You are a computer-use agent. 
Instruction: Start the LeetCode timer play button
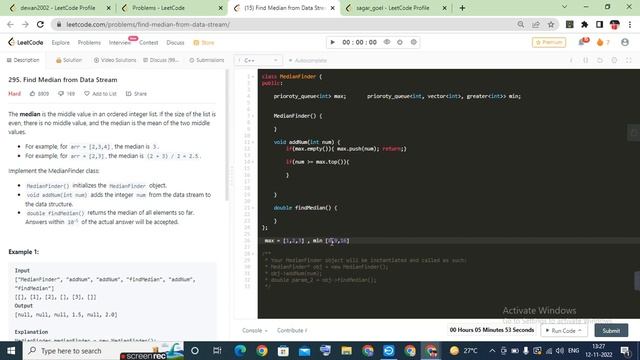pyautogui.click(x=332, y=42)
